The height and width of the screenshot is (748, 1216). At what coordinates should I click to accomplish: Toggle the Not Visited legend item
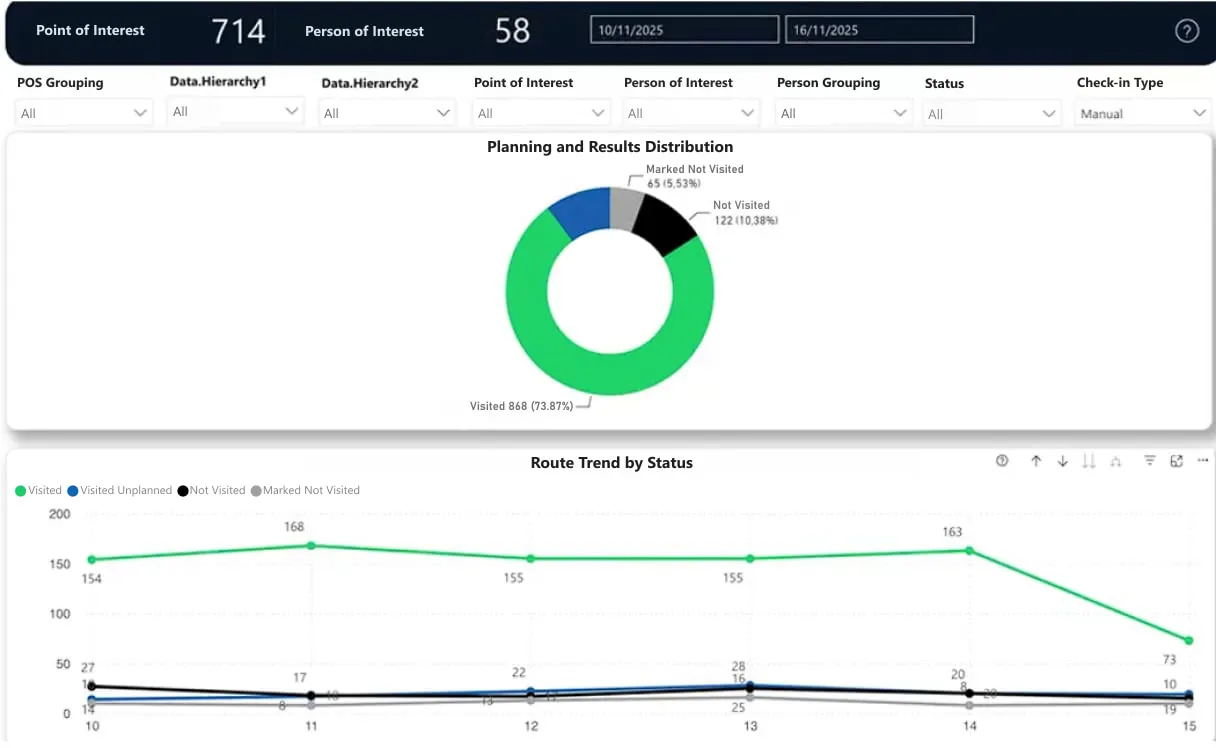[211, 490]
